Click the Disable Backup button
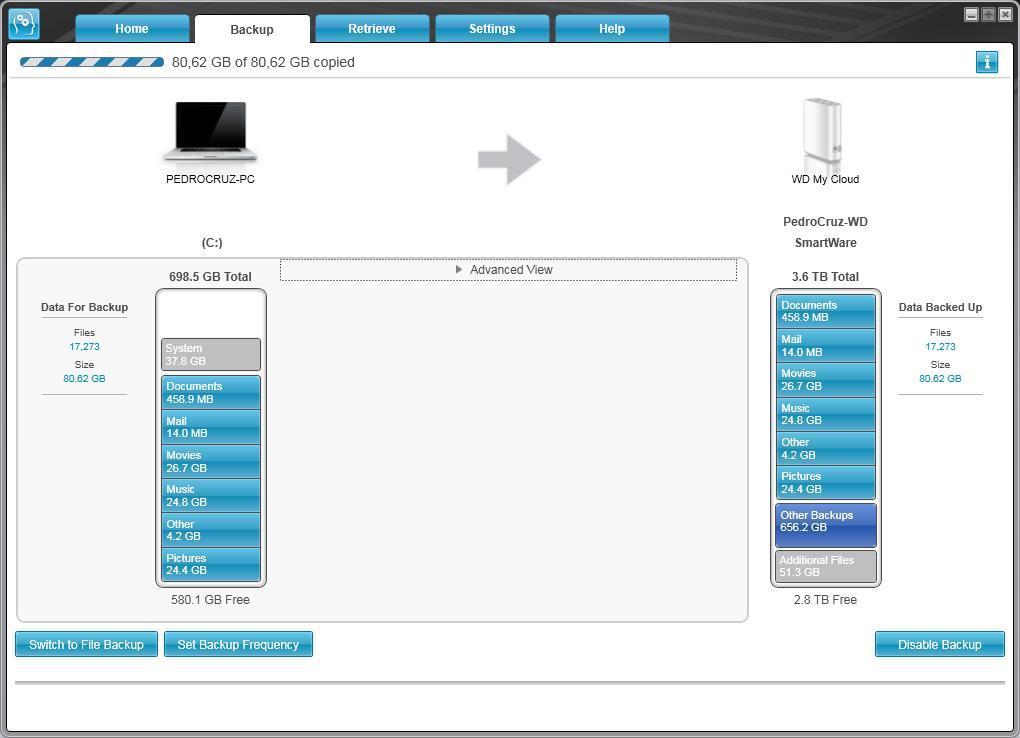The image size is (1020, 738). [x=939, y=644]
